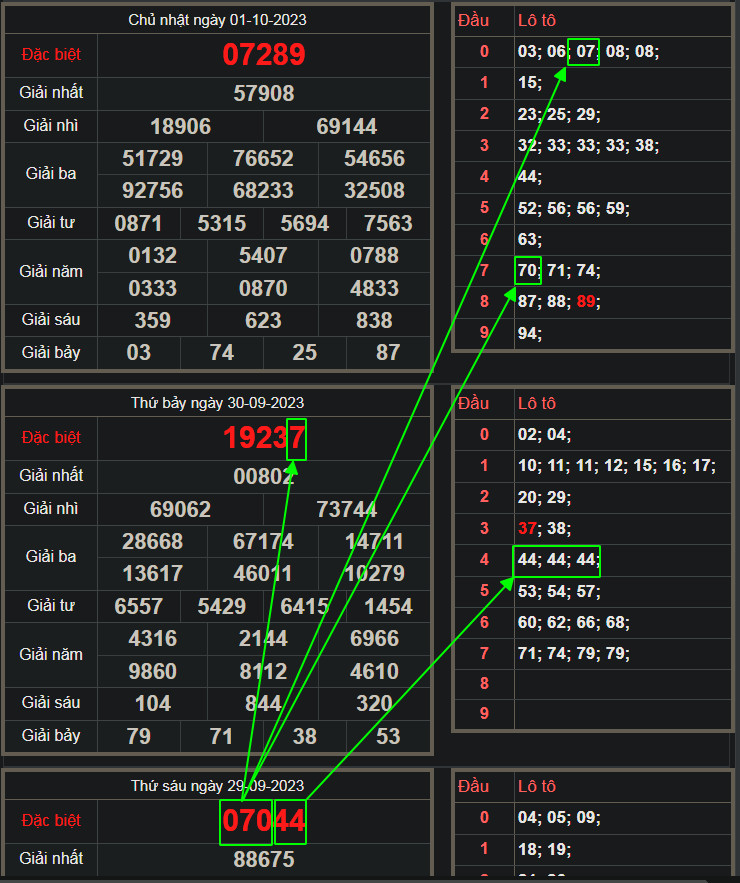Click the Đặc biệt label for 01-10-2023

(51, 55)
